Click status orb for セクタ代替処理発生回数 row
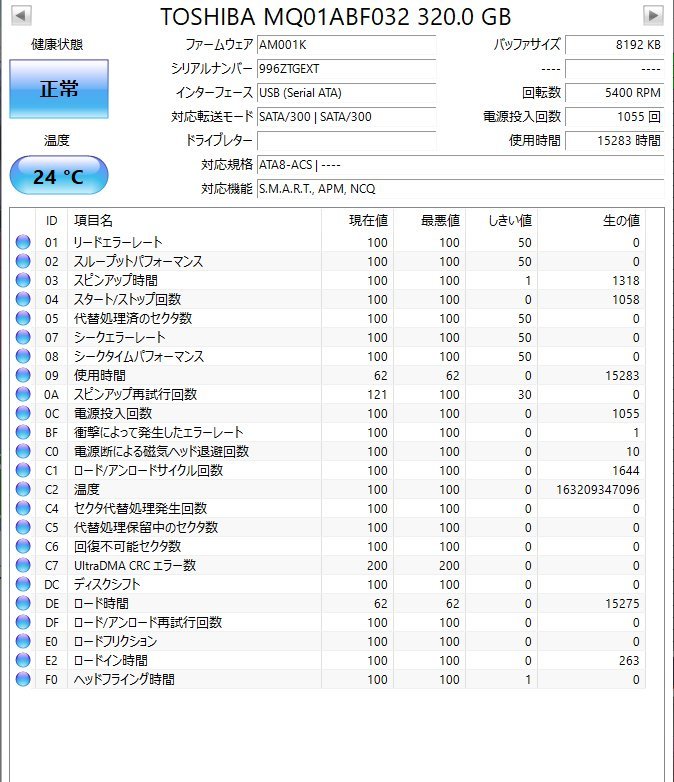This screenshot has width=674, height=782. pos(23,508)
